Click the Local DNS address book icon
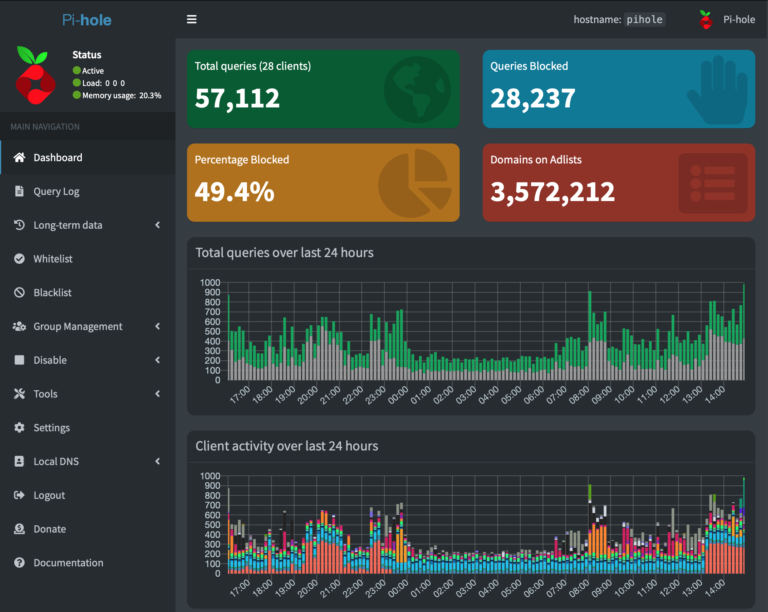 click(19, 461)
